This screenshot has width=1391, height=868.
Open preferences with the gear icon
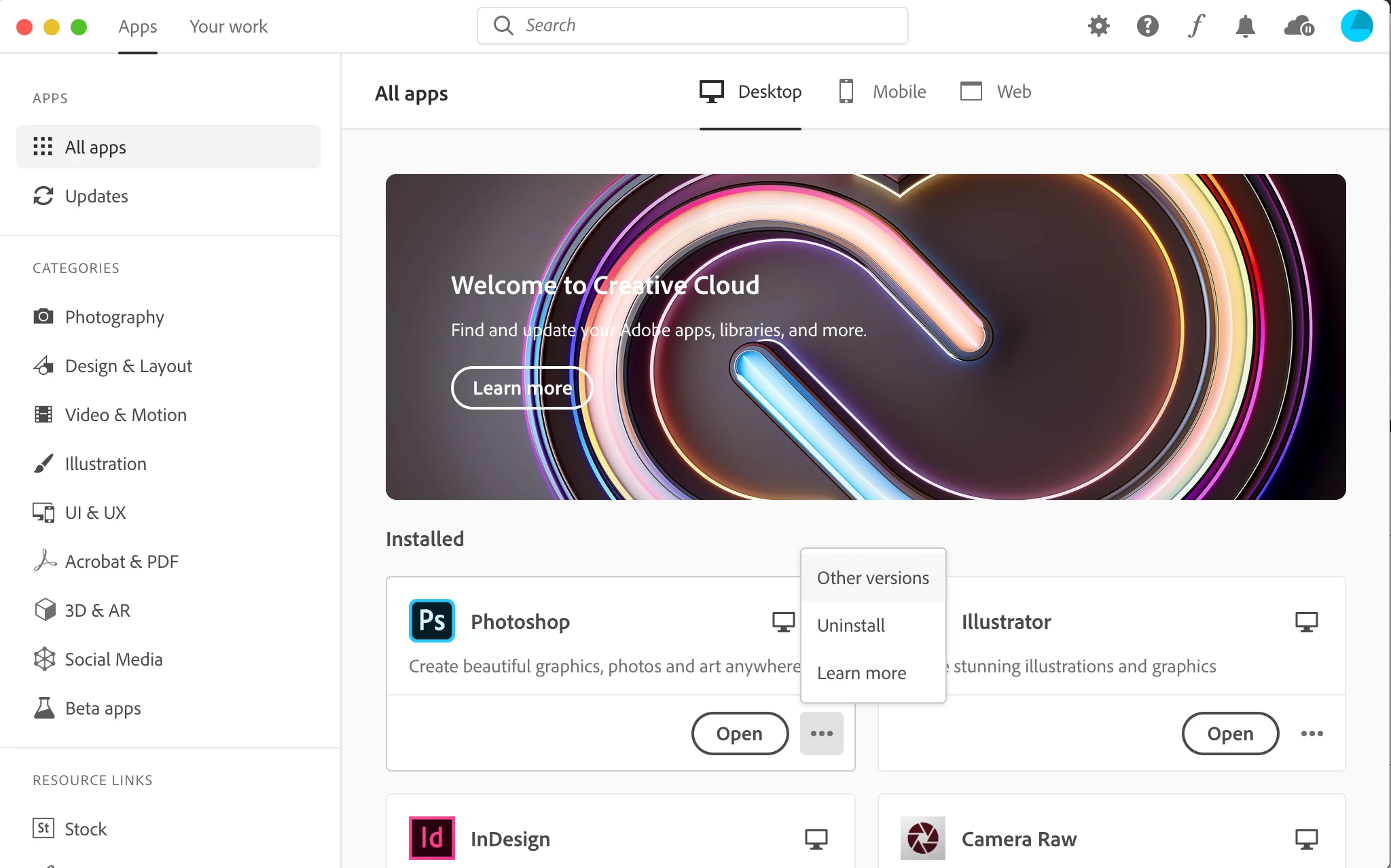(x=1098, y=26)
